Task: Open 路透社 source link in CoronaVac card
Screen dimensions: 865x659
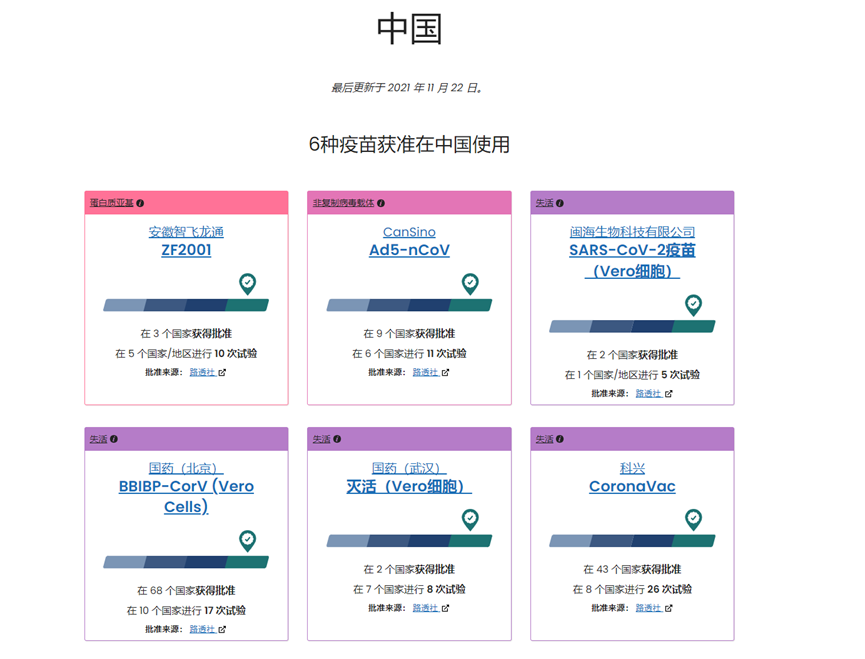Action: click(648, 608)
